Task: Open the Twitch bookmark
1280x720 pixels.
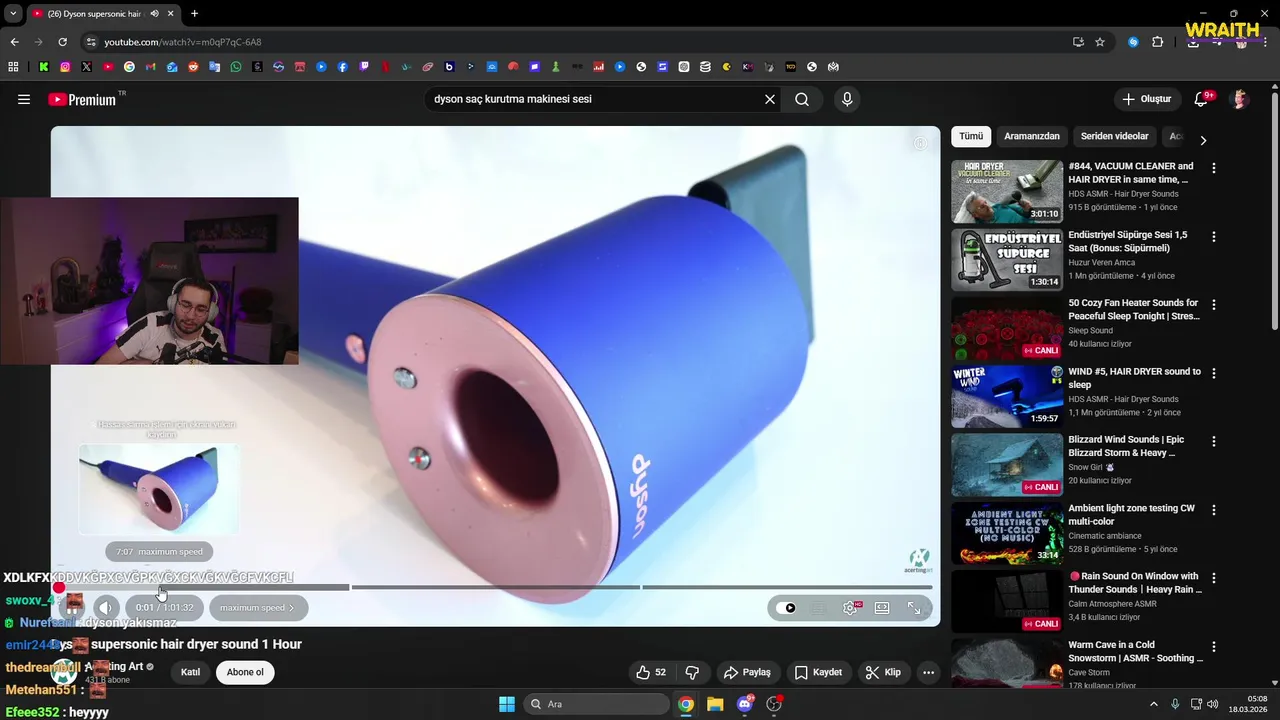Action: (364, 67)
